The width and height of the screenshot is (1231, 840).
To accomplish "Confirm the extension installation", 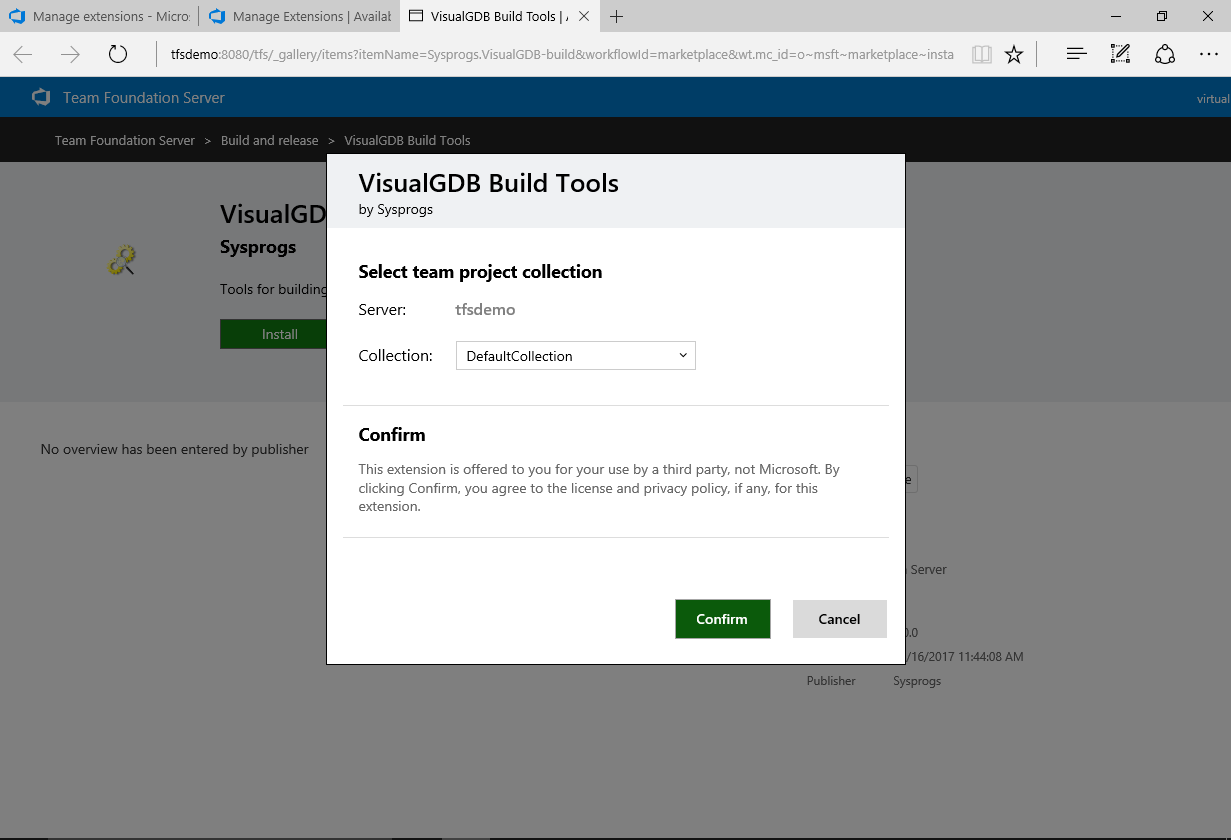I will click(x=722, y=619).
